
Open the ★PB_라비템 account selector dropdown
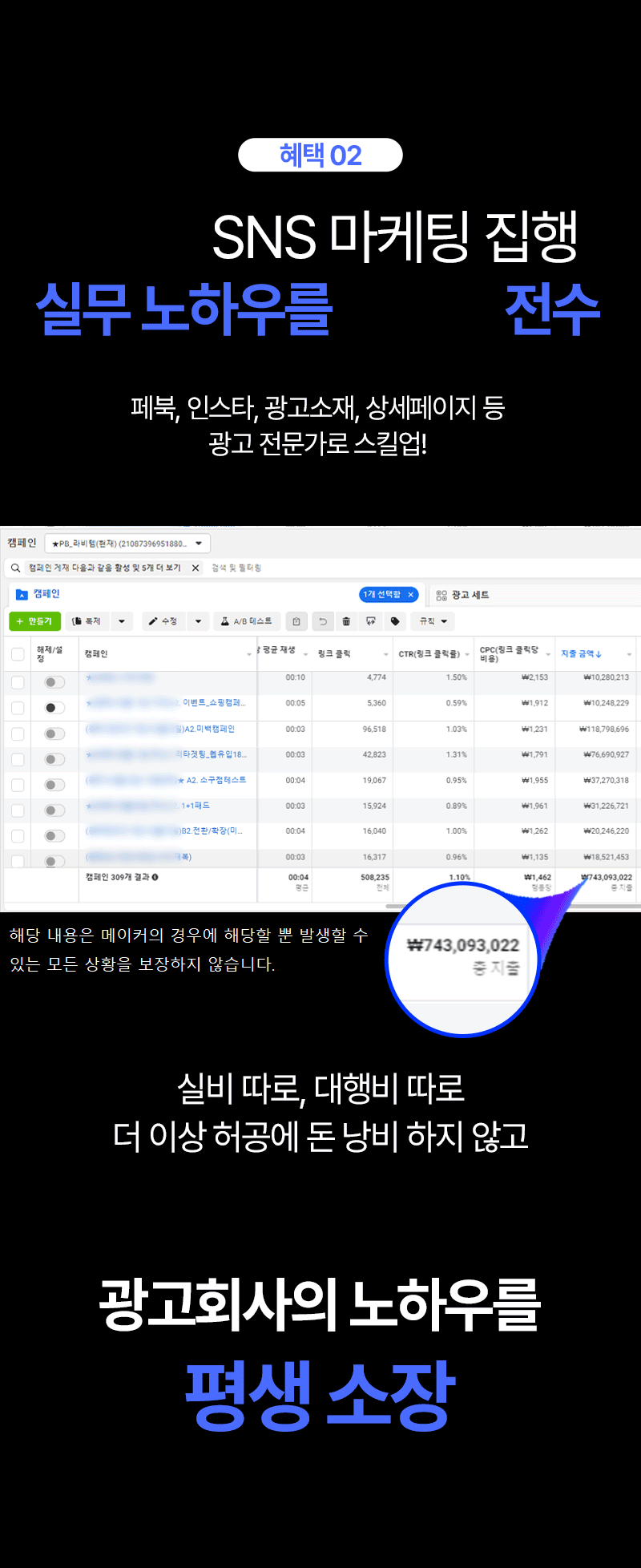127,544
